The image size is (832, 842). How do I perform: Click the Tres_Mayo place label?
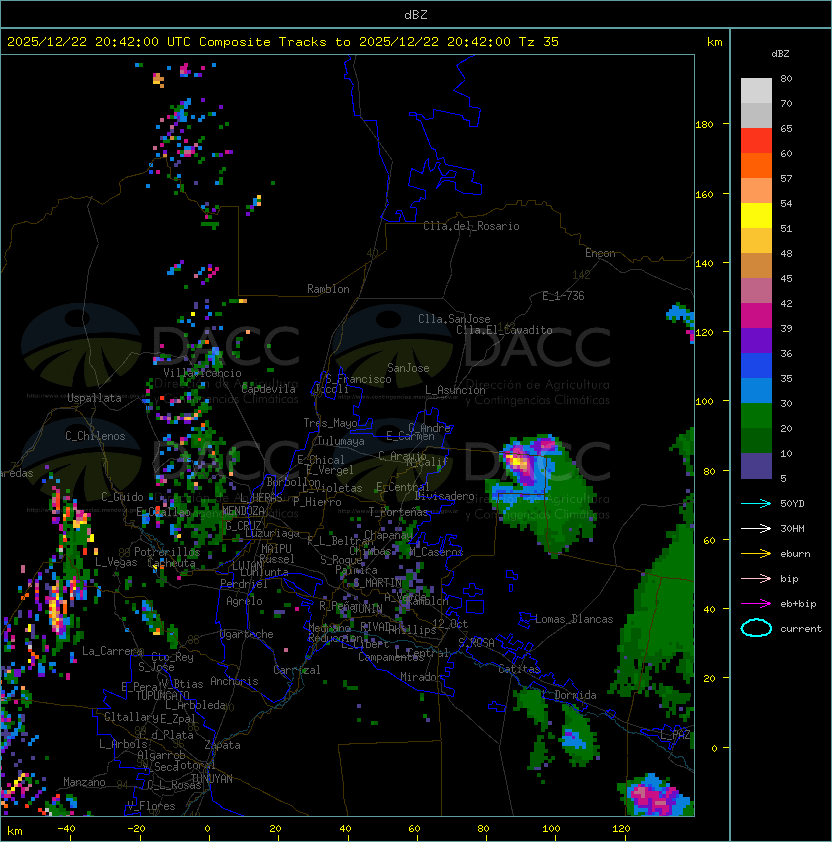coord(330,423)
